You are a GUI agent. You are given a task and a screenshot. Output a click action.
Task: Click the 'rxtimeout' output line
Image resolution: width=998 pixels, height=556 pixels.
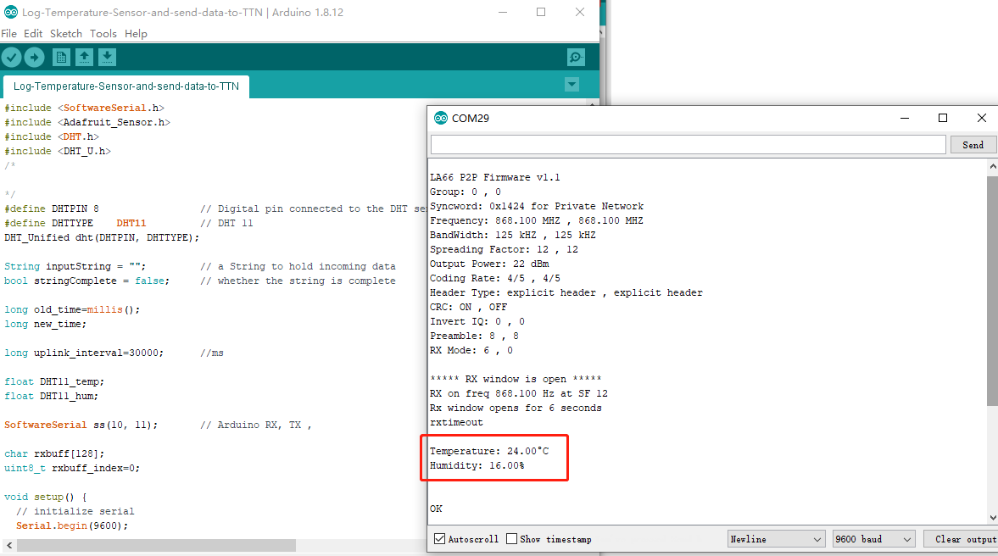(456, 422)
